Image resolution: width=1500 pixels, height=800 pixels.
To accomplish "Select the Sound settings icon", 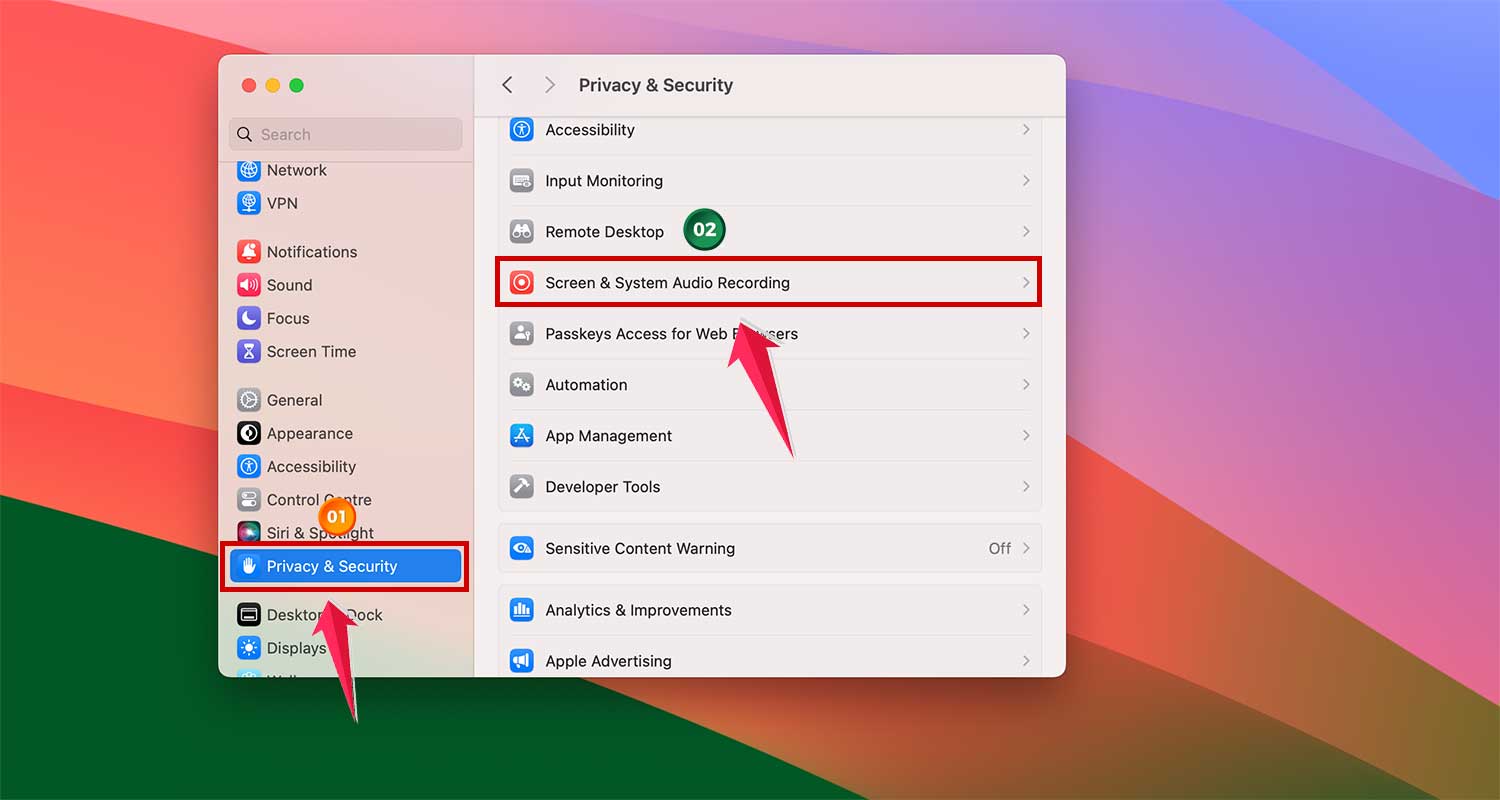I will click(x=248, y=285).
